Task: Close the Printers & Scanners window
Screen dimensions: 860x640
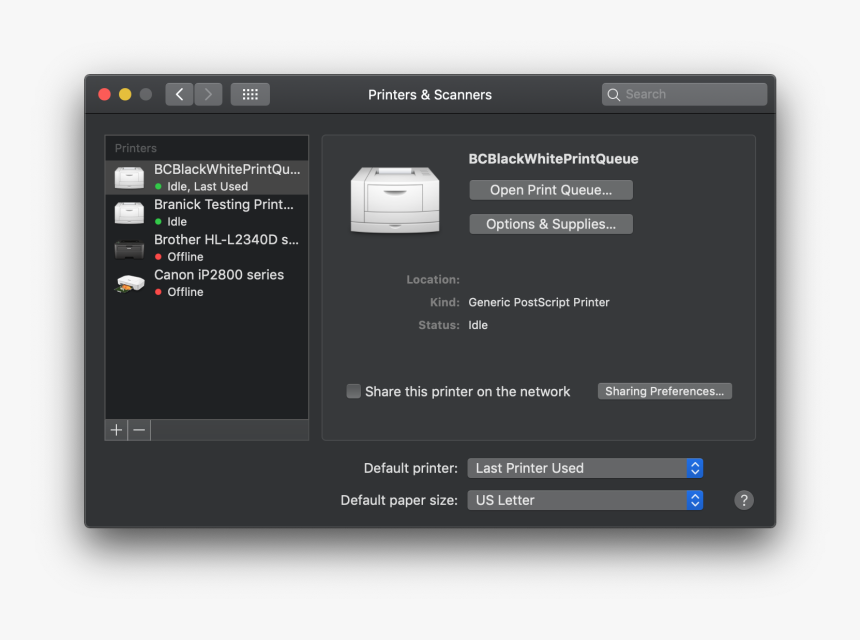Action: [x=104, y=94]
